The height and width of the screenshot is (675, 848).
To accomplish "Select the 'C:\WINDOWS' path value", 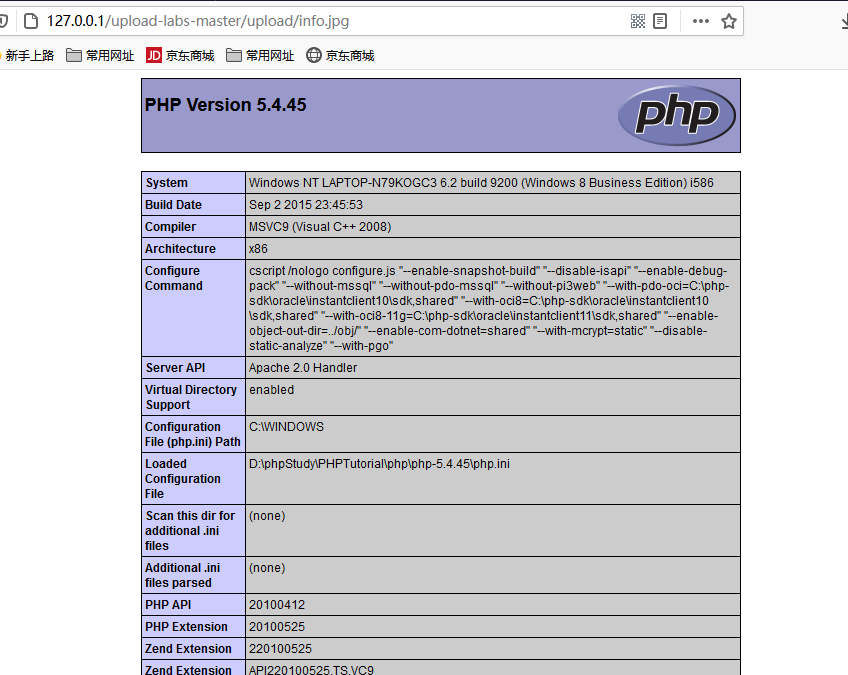I will click(x=287, y=427).
